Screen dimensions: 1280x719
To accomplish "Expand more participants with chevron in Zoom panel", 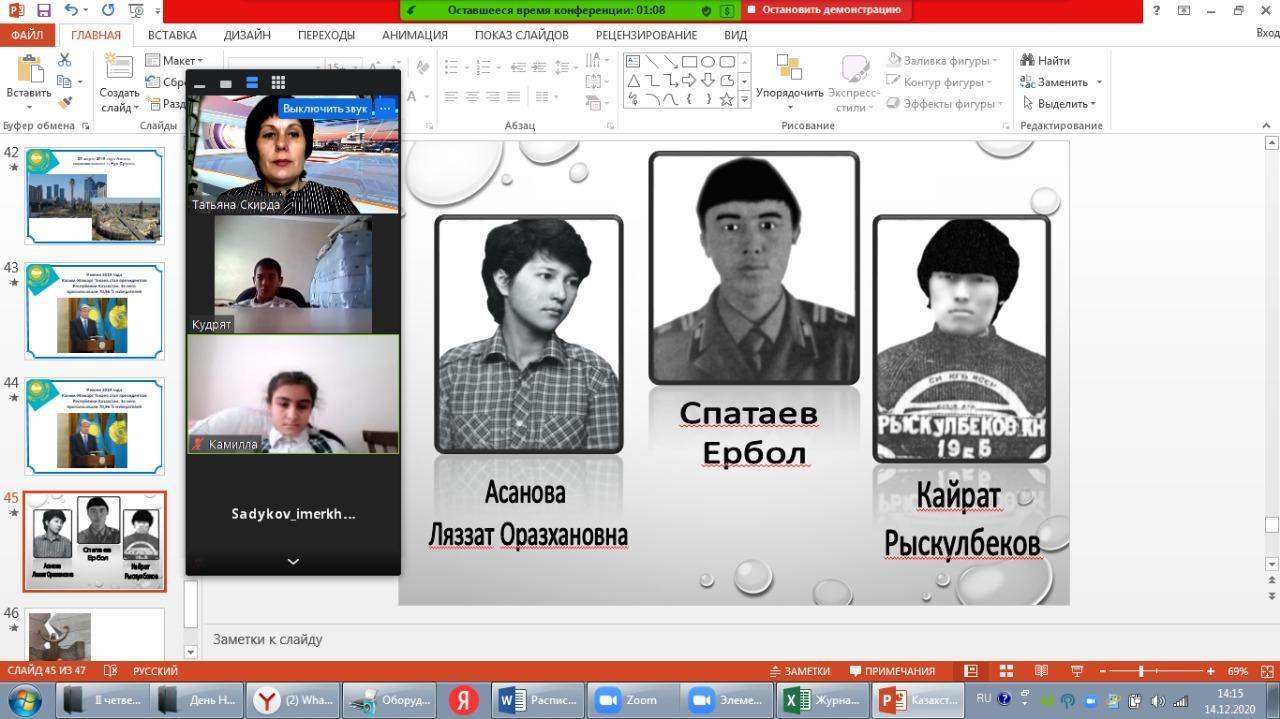I will (x=293, y=562).
